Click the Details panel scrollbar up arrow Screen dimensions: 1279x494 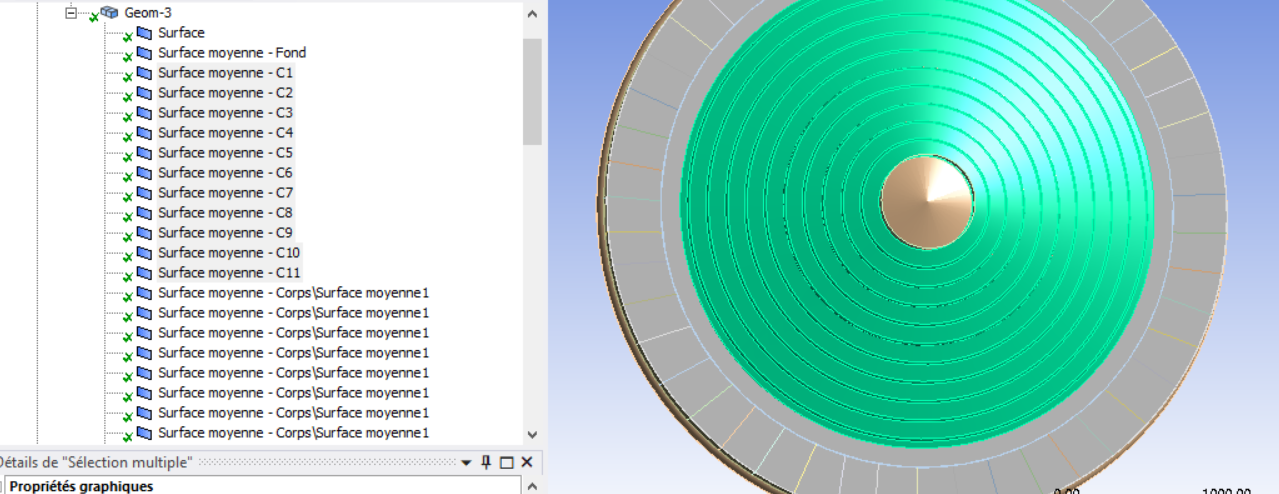click(532, 486)
